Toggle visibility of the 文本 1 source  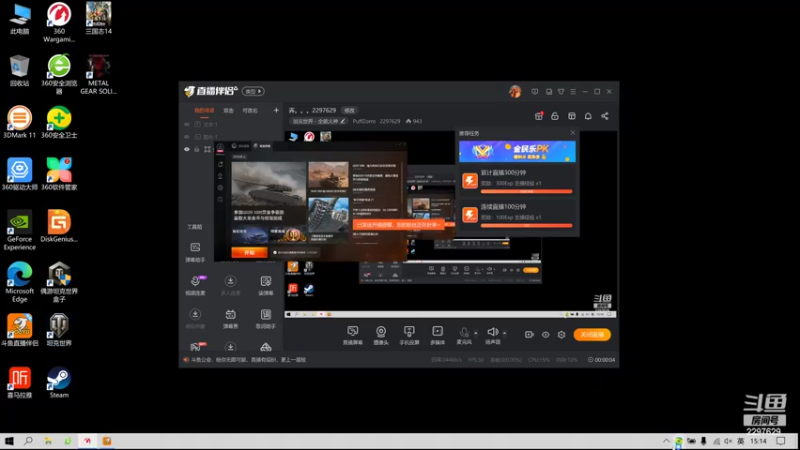coord(187,124)
